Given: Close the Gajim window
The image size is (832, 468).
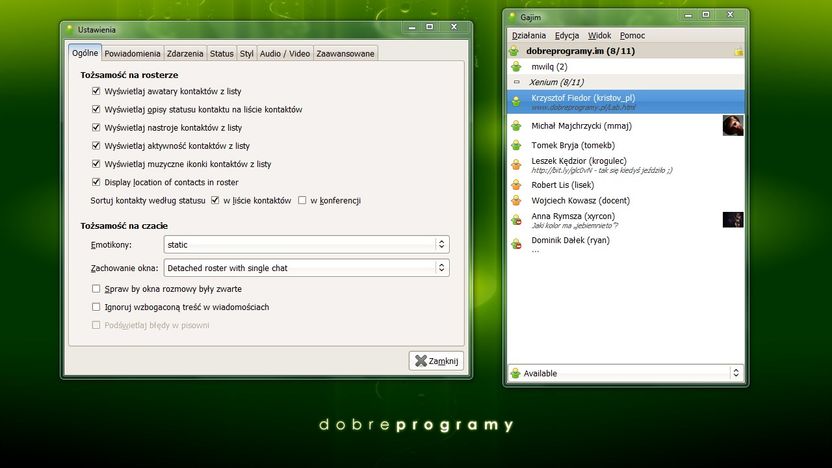Looking at the screenshot, I should [730, 15].
